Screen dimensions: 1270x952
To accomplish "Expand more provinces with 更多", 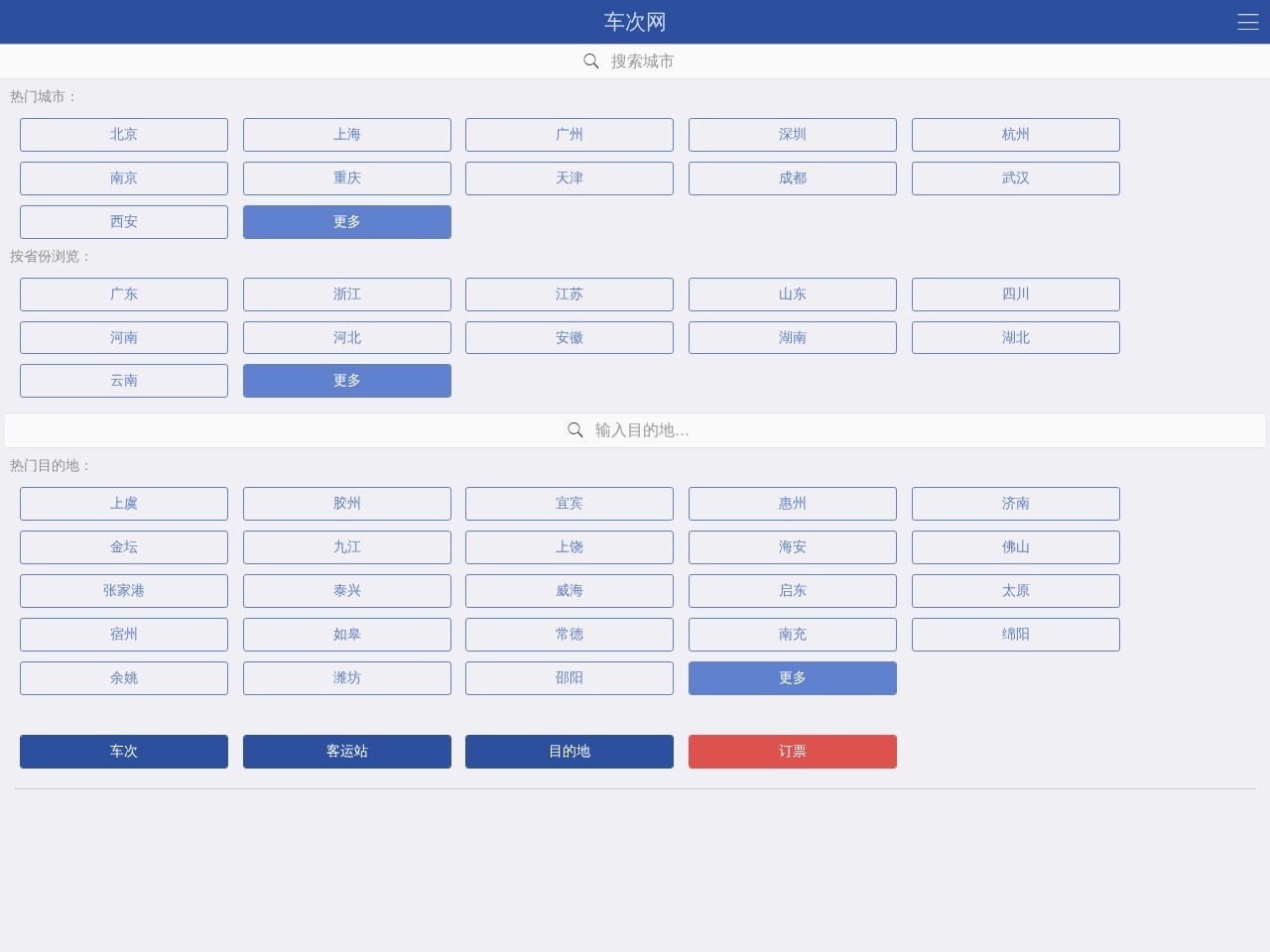I will (x=346, y=381).
